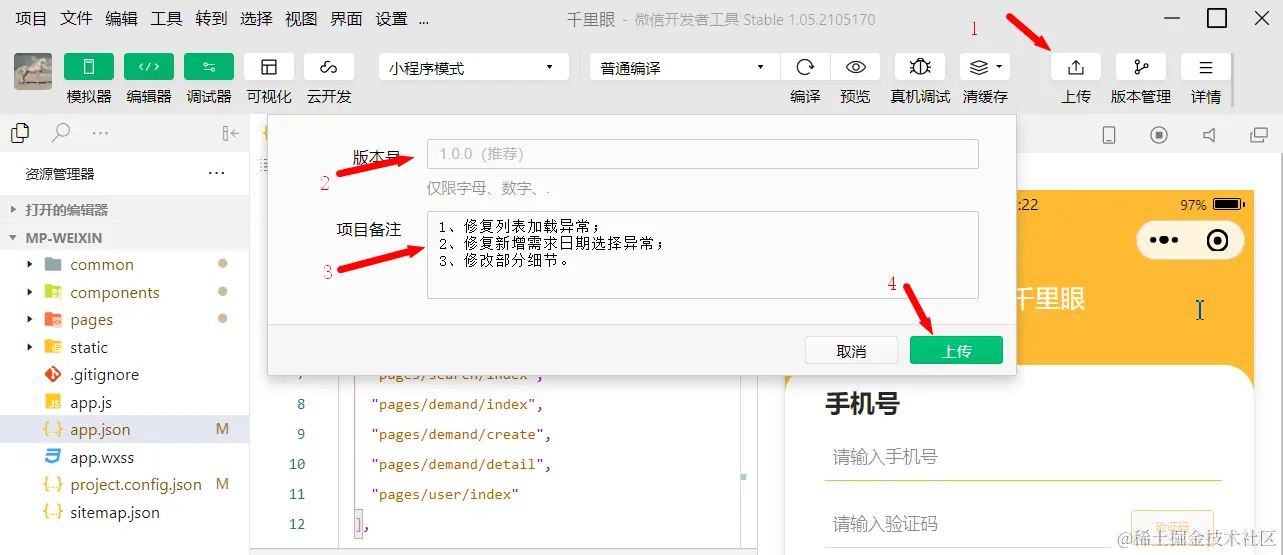Viewport: 1283px width, 555px height.
Task: Click the user avatar thumbnail
Action: (x=33, y=71)
